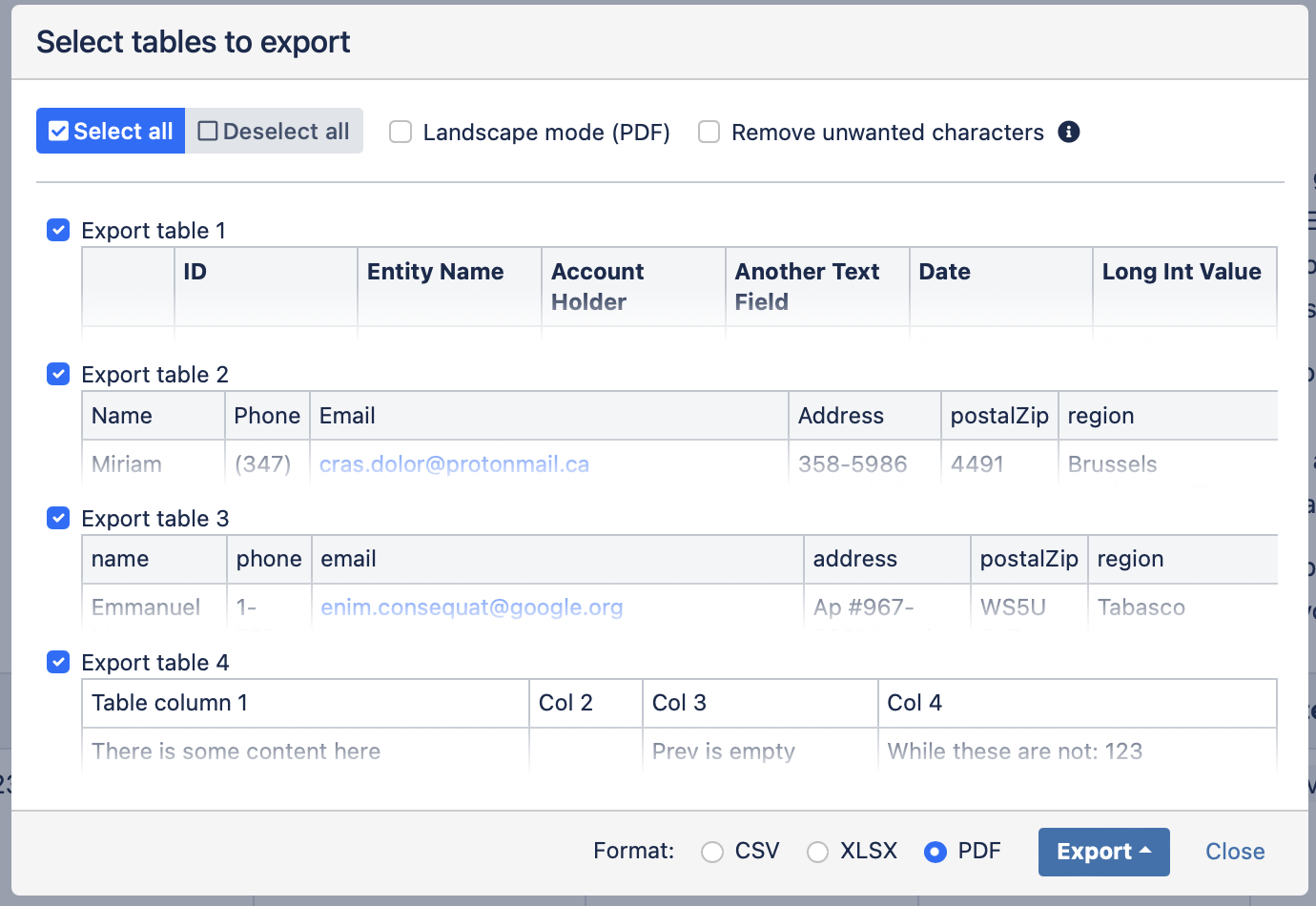Open the cras.dolor@protonmail.ca email link
The image size is (1316, 906).
454,464
